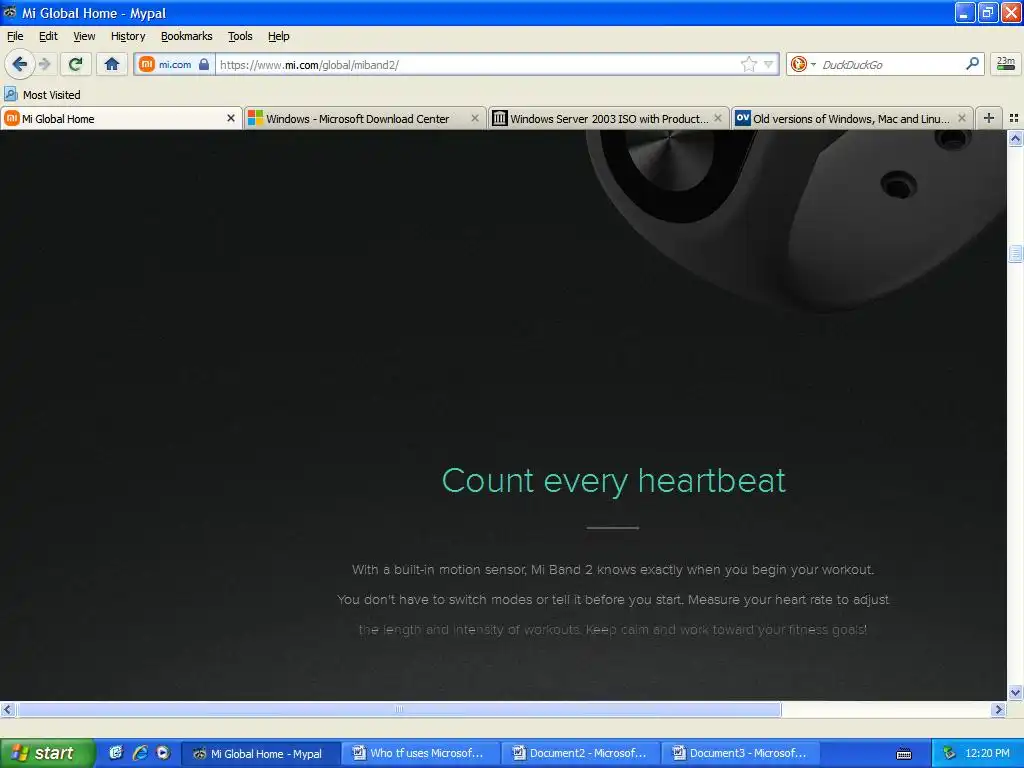The image size is (1024, 768).
Task: Open the Windows Start menu
Action: [47, 753]
